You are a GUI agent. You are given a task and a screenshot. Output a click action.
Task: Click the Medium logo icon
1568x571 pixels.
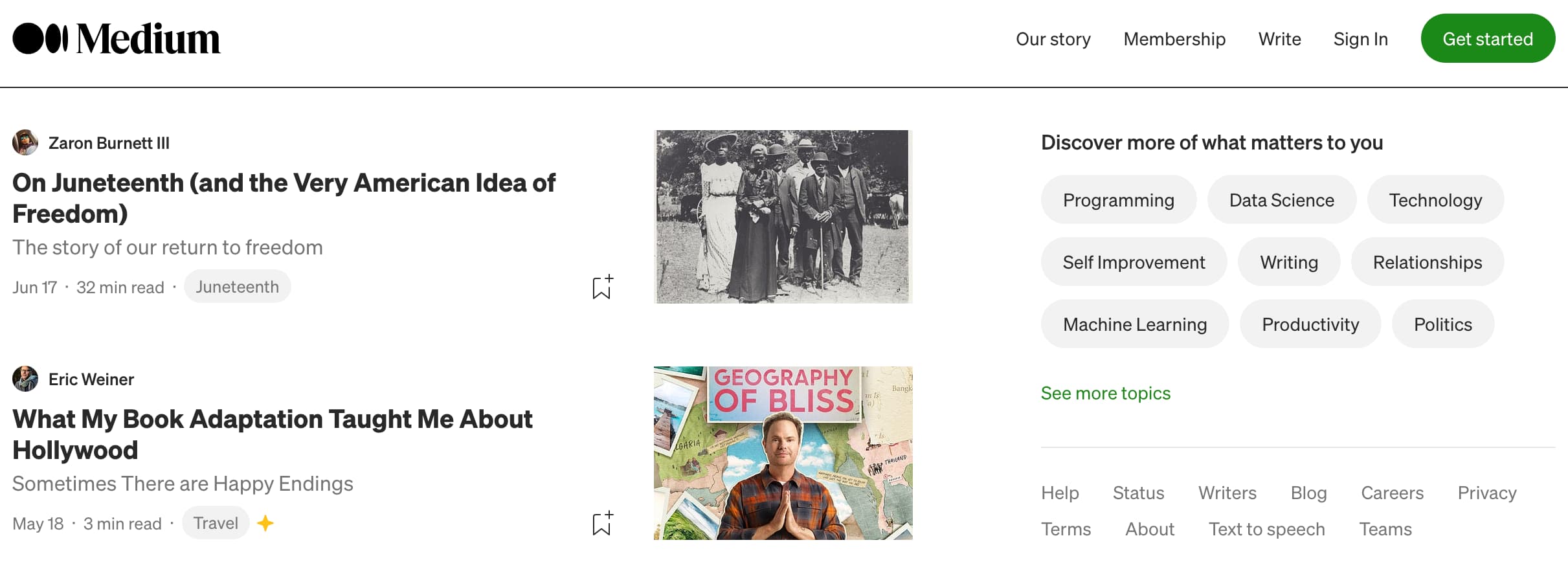(x=40, y=39)
